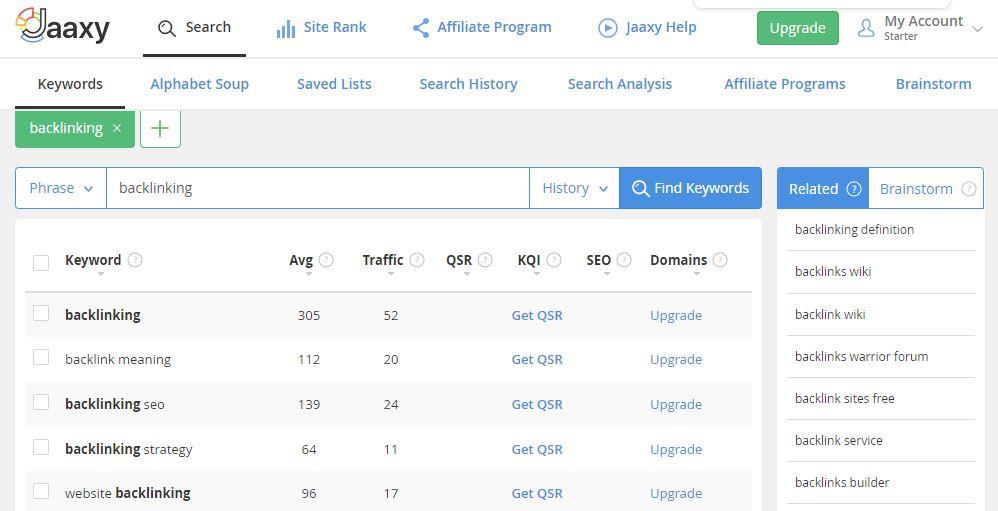
Task: Click Get QSR for website backlinking
Action: coord(537,494)
